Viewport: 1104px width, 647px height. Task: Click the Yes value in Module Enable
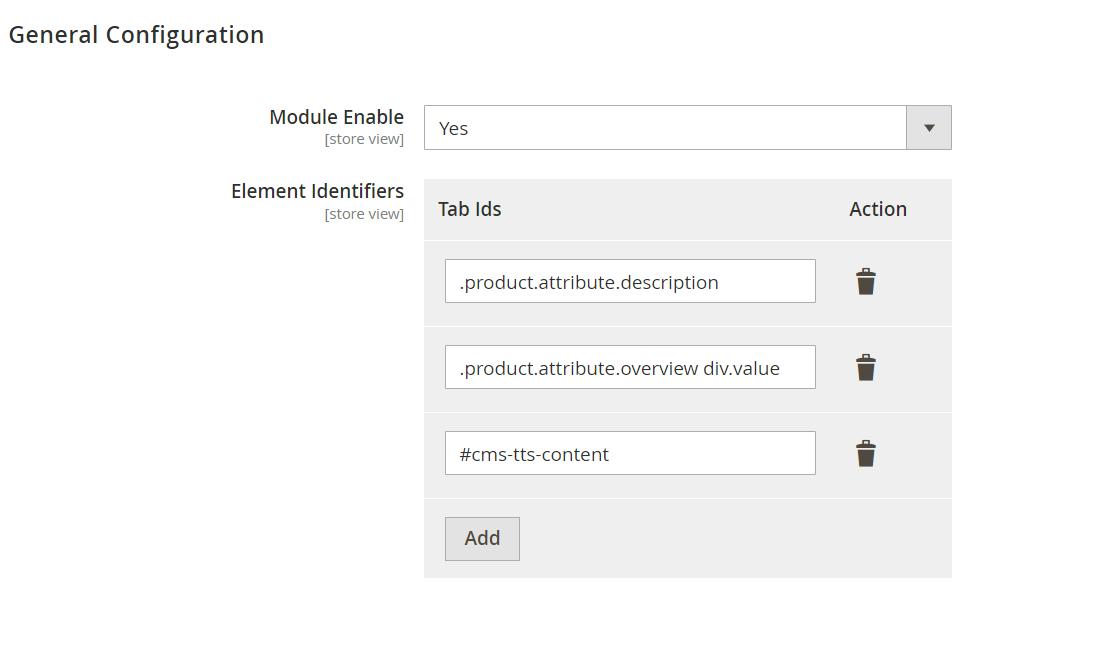[453, 128]
